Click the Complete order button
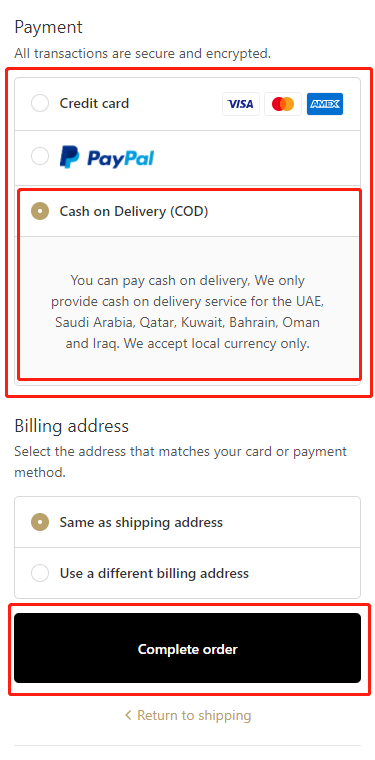Screen dimensions: 375x760 click(x=188, y=648)
